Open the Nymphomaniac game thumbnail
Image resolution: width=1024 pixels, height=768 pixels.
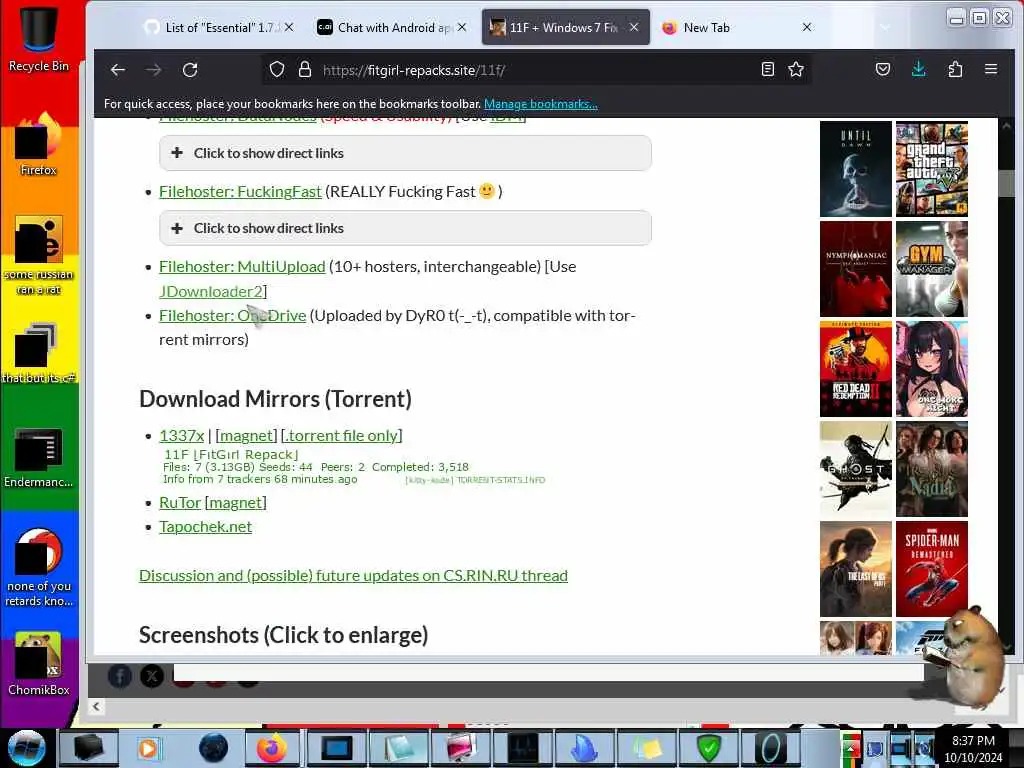[856, 268]
